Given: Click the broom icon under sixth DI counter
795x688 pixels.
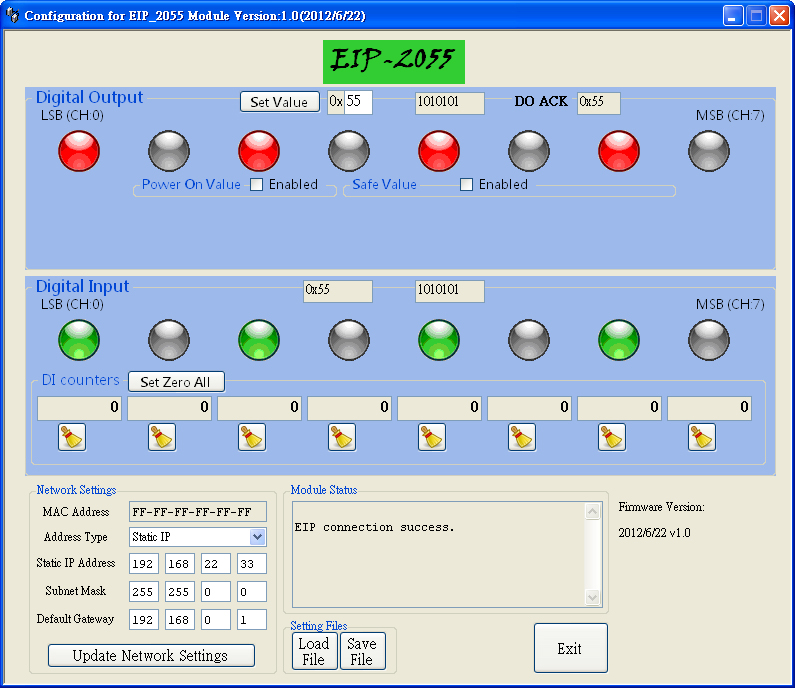Looking at the screenshot, I should tap(522, 437).
